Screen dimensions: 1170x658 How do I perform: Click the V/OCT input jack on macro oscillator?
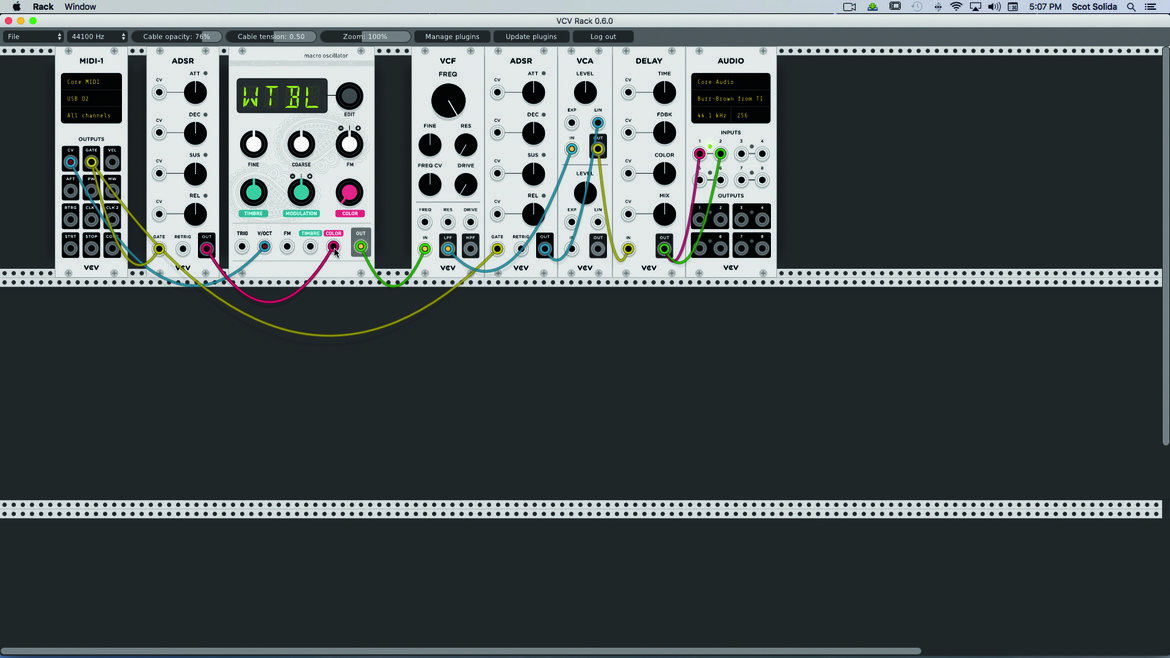pyautogui.click(x=264, y=246)
